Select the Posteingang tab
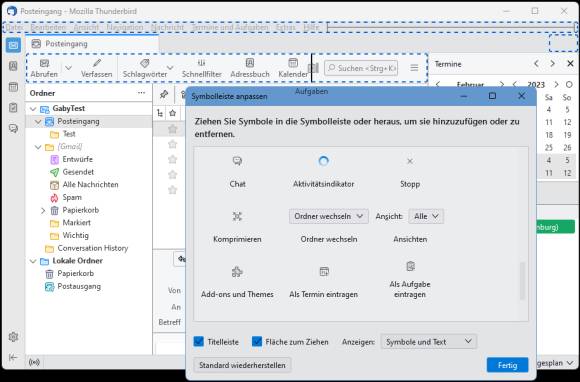This screenshot has height=382, width=580. [92, 44]
